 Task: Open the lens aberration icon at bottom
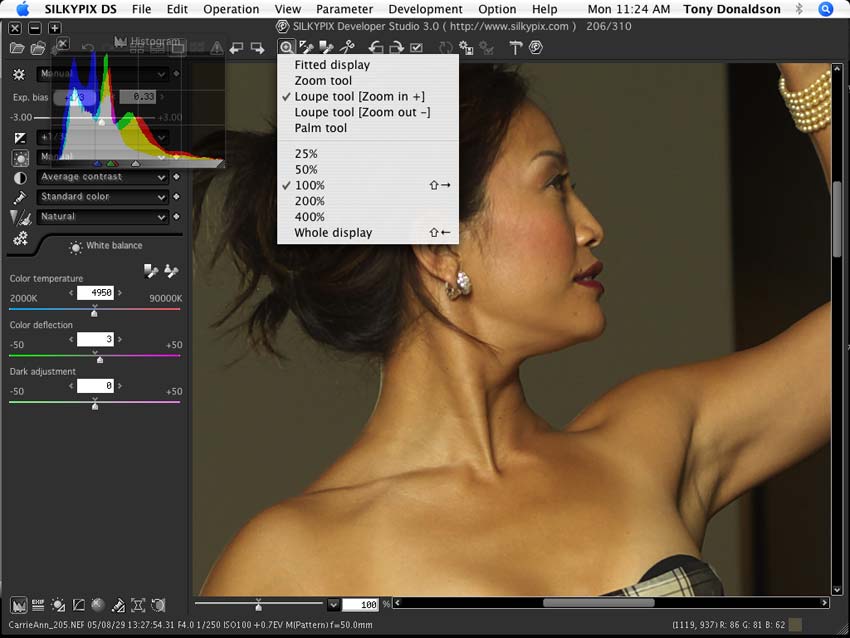pyautogui.click(x=118, y=605)
